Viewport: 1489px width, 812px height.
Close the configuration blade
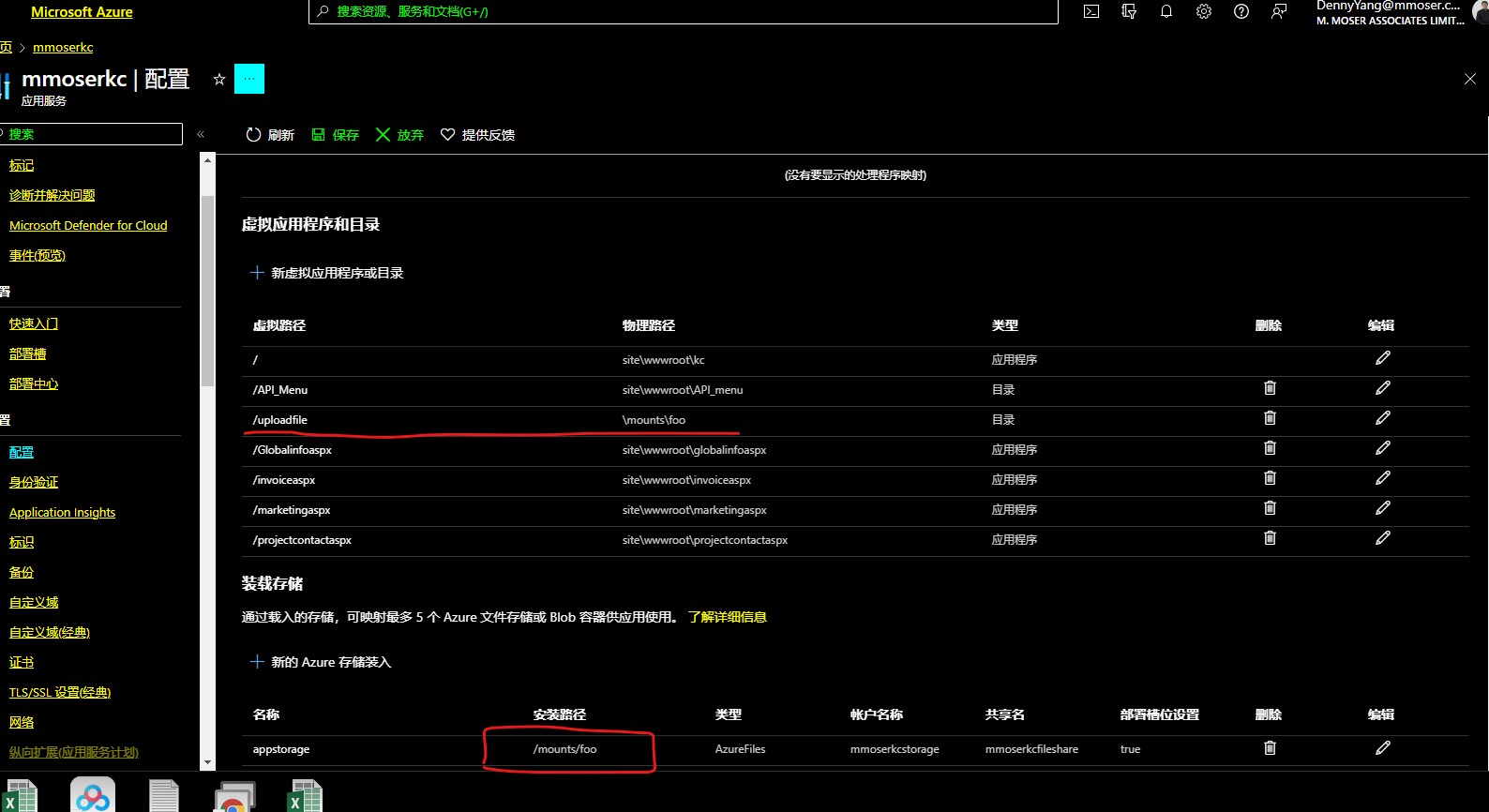click(x=1470, y=80)
